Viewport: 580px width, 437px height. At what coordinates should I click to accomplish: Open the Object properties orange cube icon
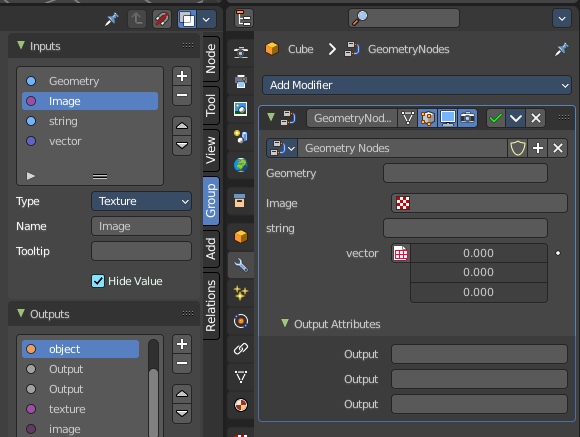click(x=241, y=236)
